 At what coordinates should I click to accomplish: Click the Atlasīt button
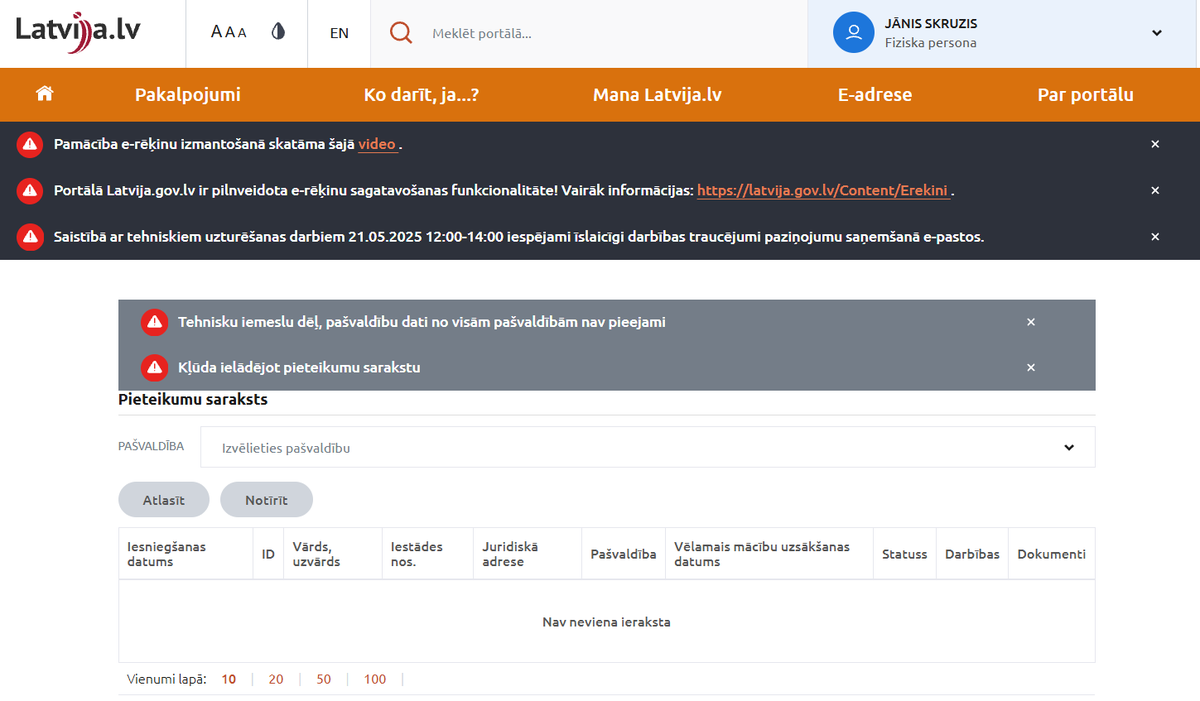point(164,499)
